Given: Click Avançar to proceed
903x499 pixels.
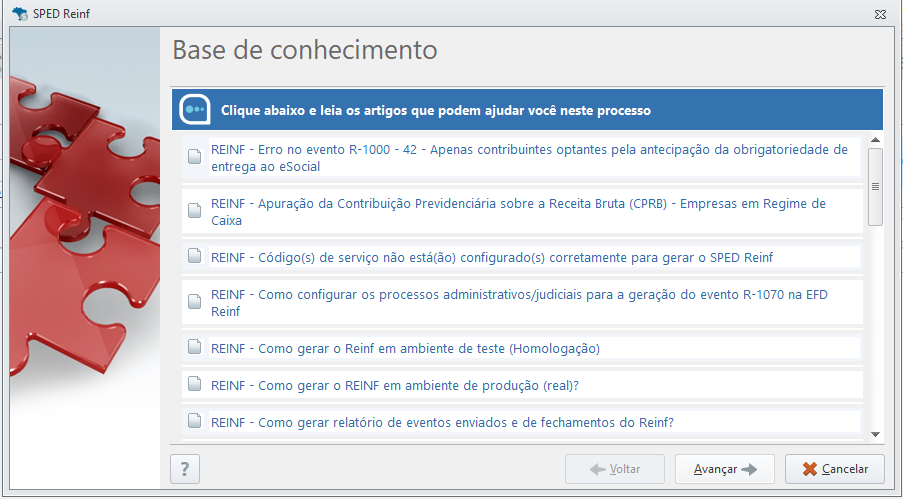Looking at the screenshot, I should coord(724,469).
